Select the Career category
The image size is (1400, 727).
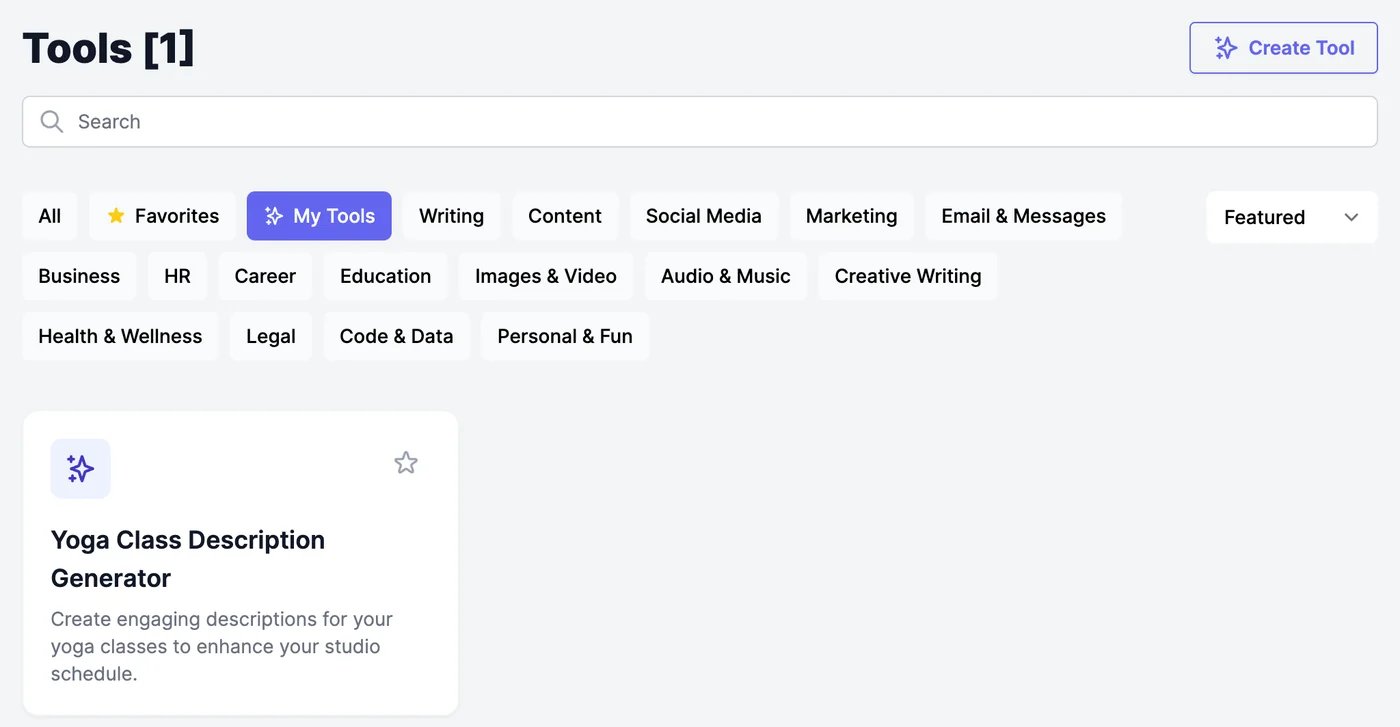coord(265,276)
